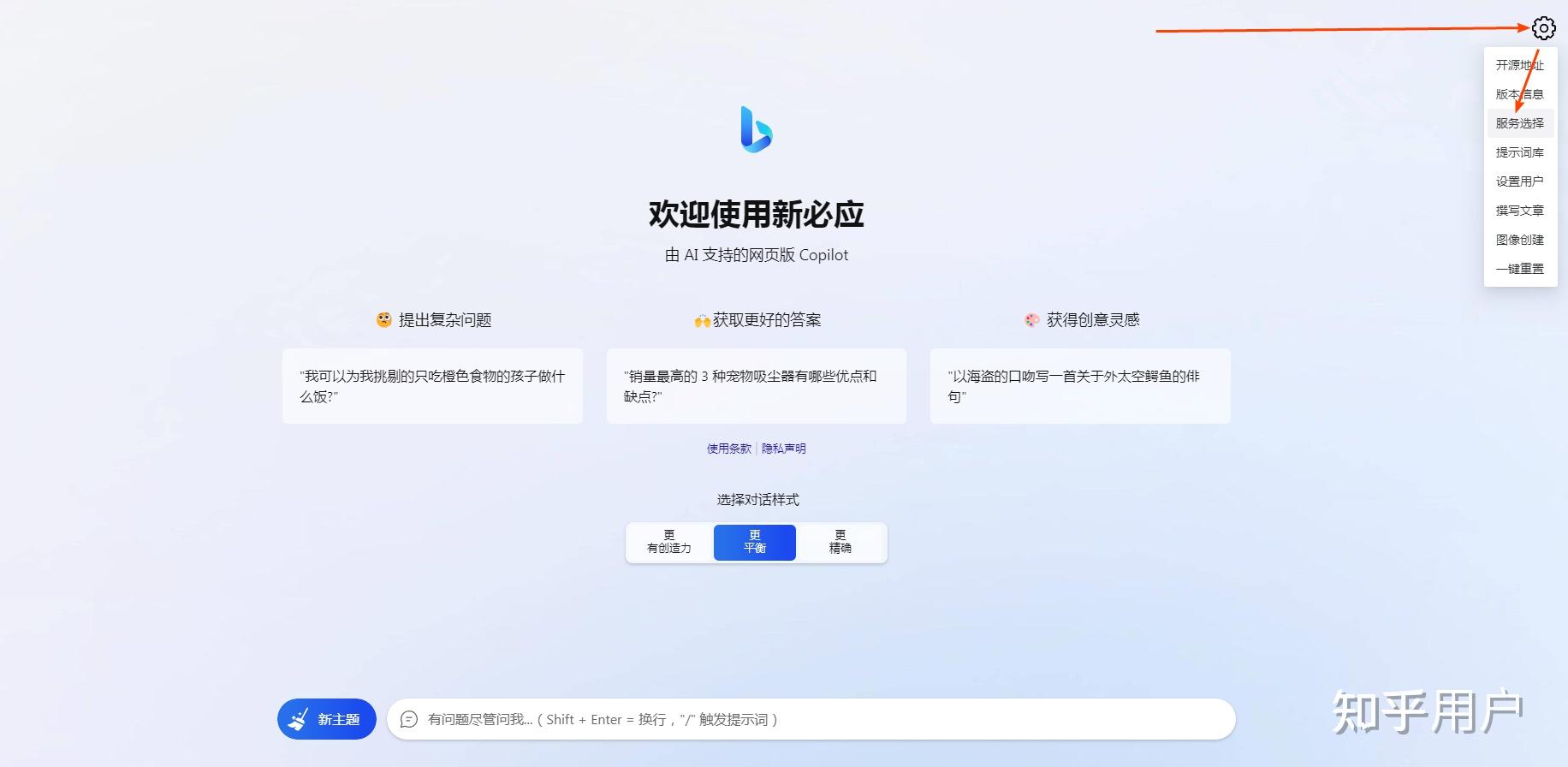Click the 由 AI 支持的网页版 Copilot subtitle
The height and width of the screenshot is (767, 1568).
757,255
